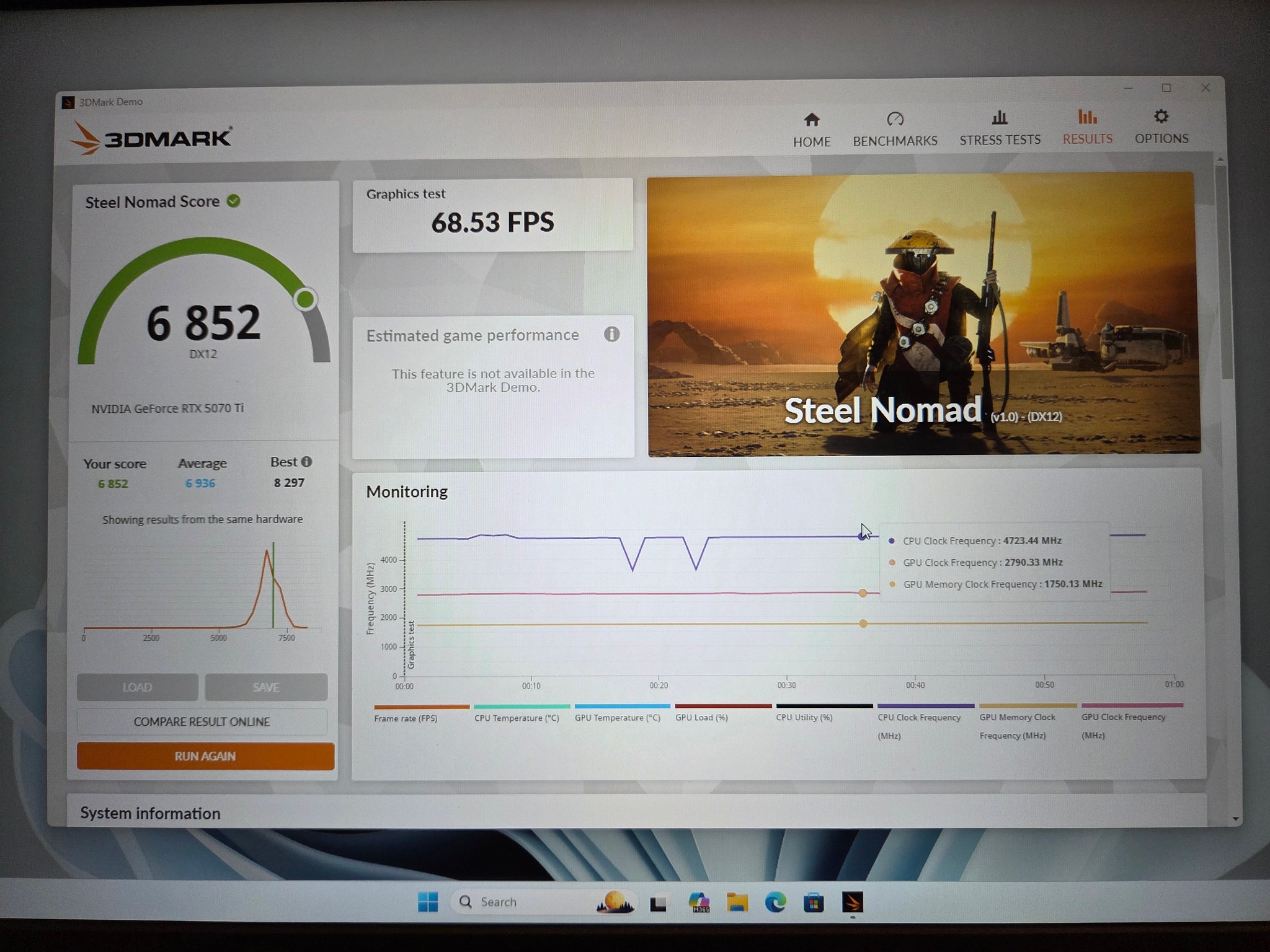The width and height of the screenshot is (1270, 952).
Task: Select the RESULTS tab
Action: [1087, 127]
